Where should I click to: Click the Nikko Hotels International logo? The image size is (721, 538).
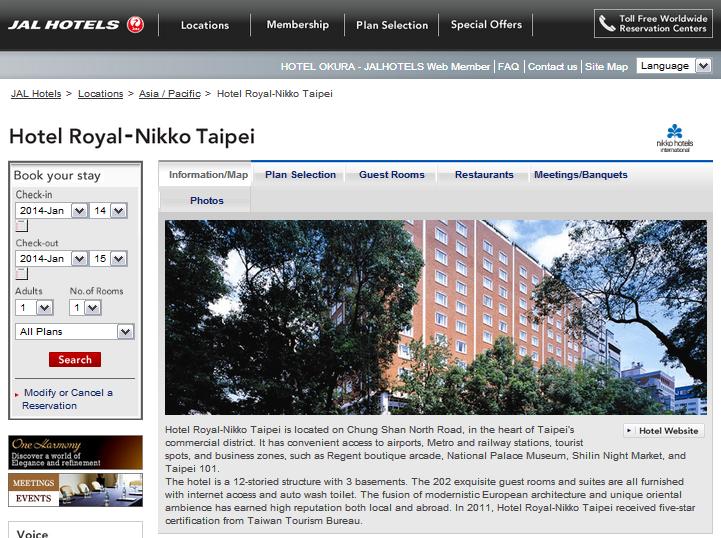[675, 137]
